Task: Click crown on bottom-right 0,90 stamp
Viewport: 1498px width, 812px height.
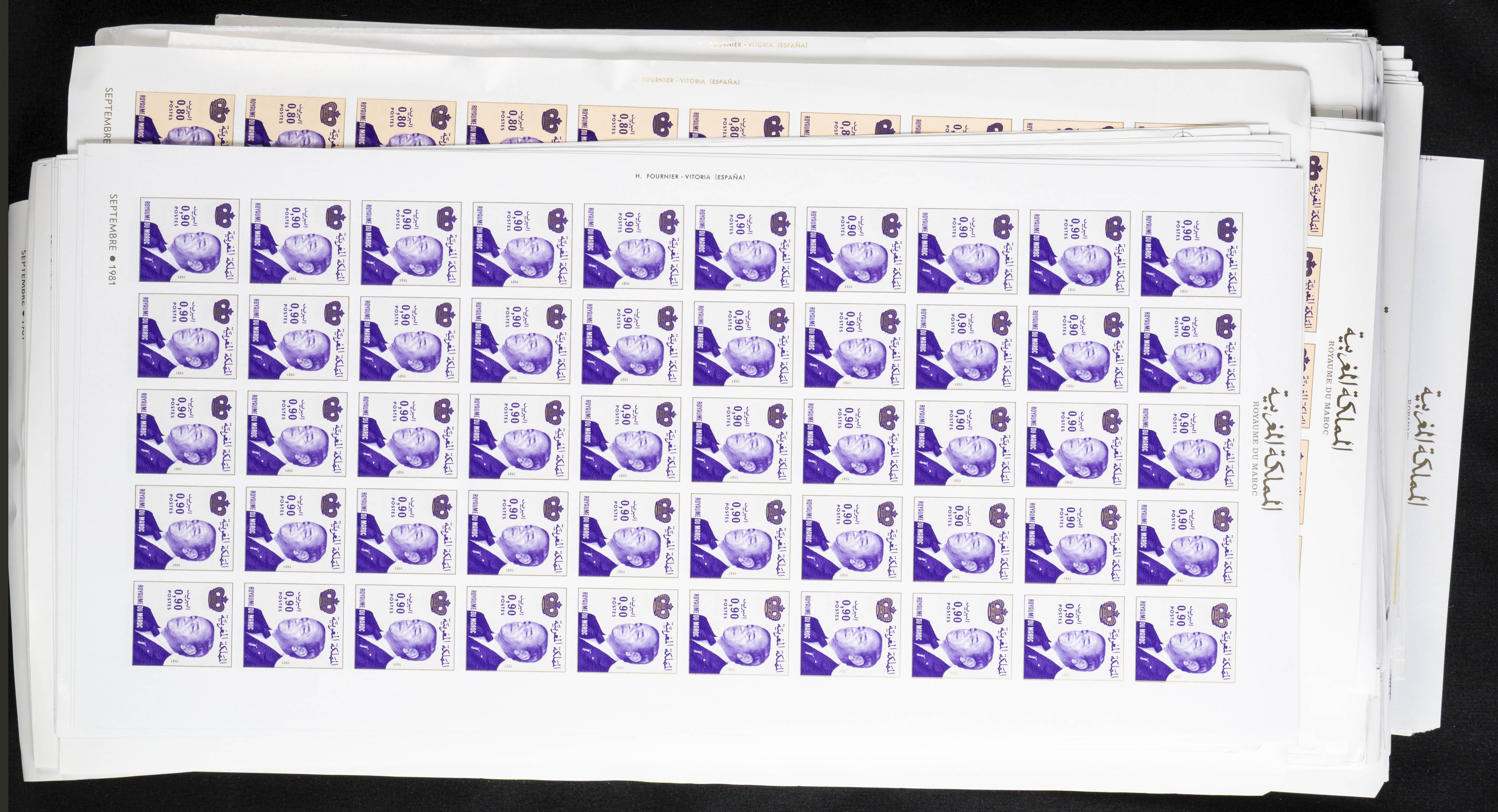Action: [1224, 615]
